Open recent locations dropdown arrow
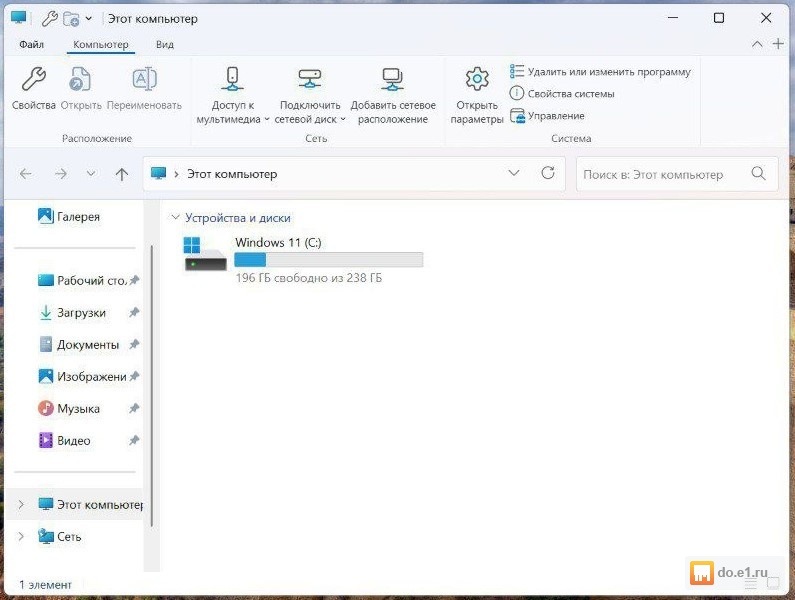795x600 pixels. pos(91,173)
